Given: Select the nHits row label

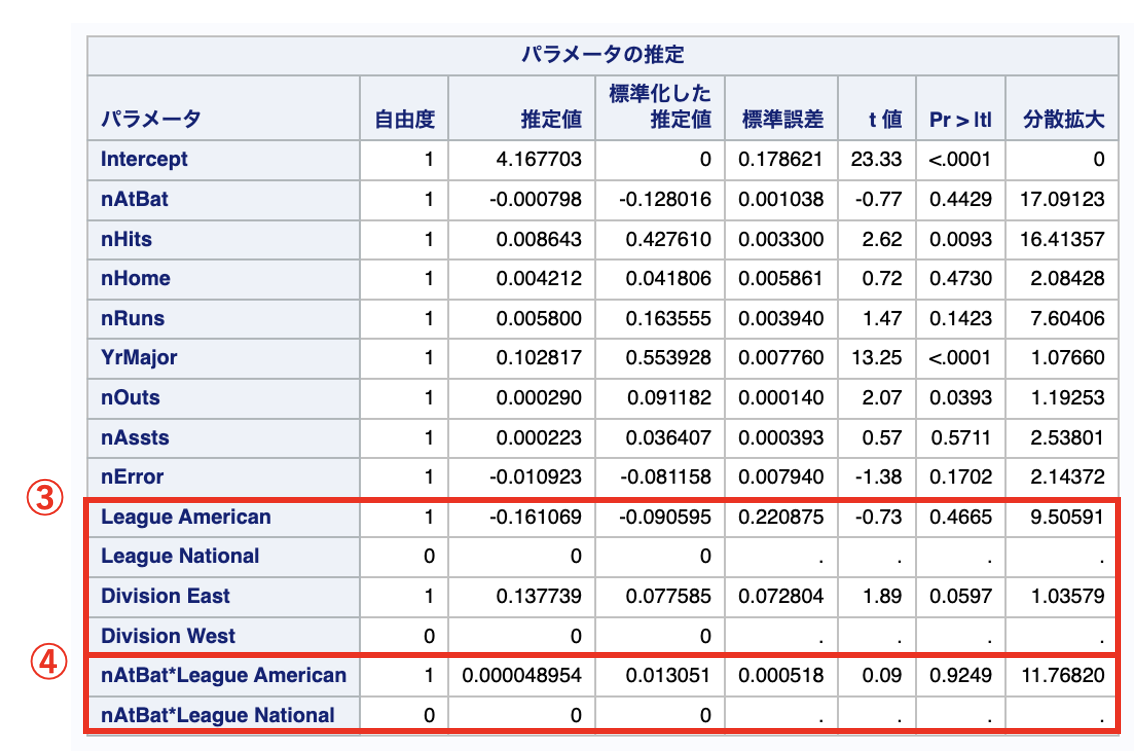Looking at the screenshot, I should [x=127, y=239].
